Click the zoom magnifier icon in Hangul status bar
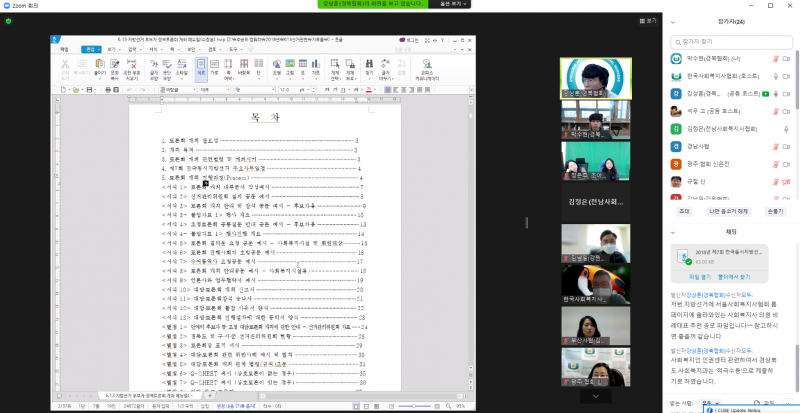The image size is (800, 413). pyautogui.click(x=447, y=406)
